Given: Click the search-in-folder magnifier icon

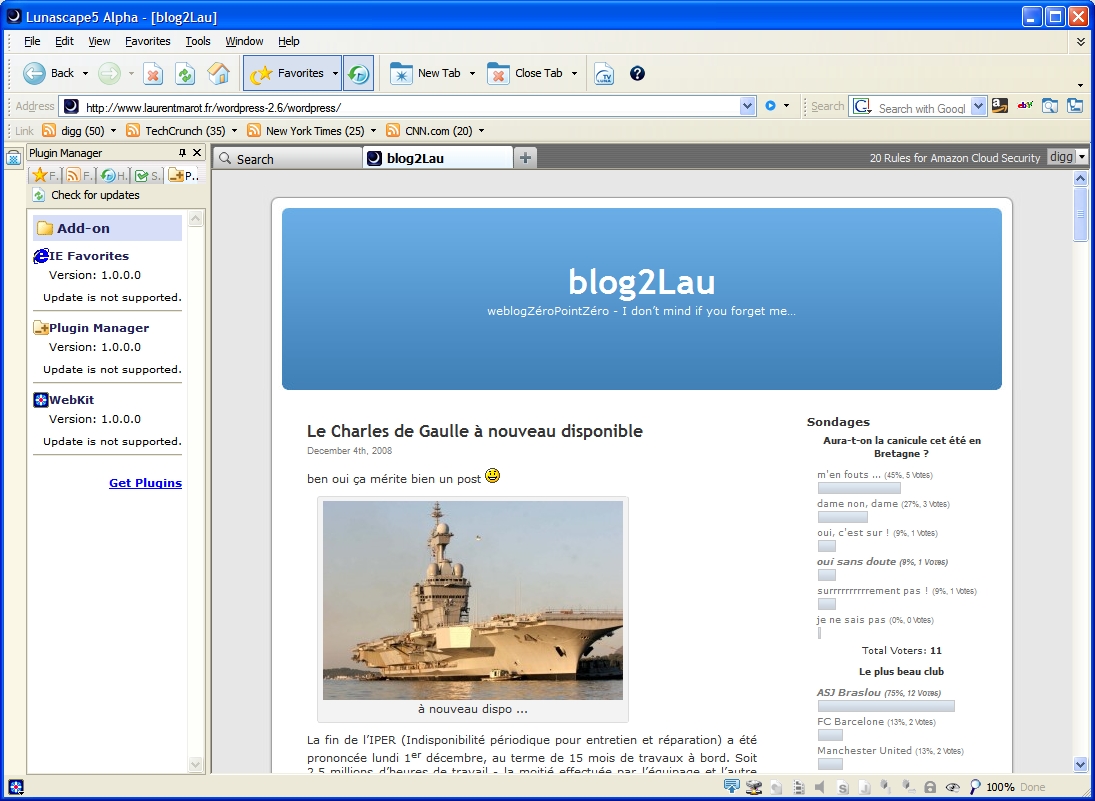Looking at the screenshot, I should tap(1050, 106).
